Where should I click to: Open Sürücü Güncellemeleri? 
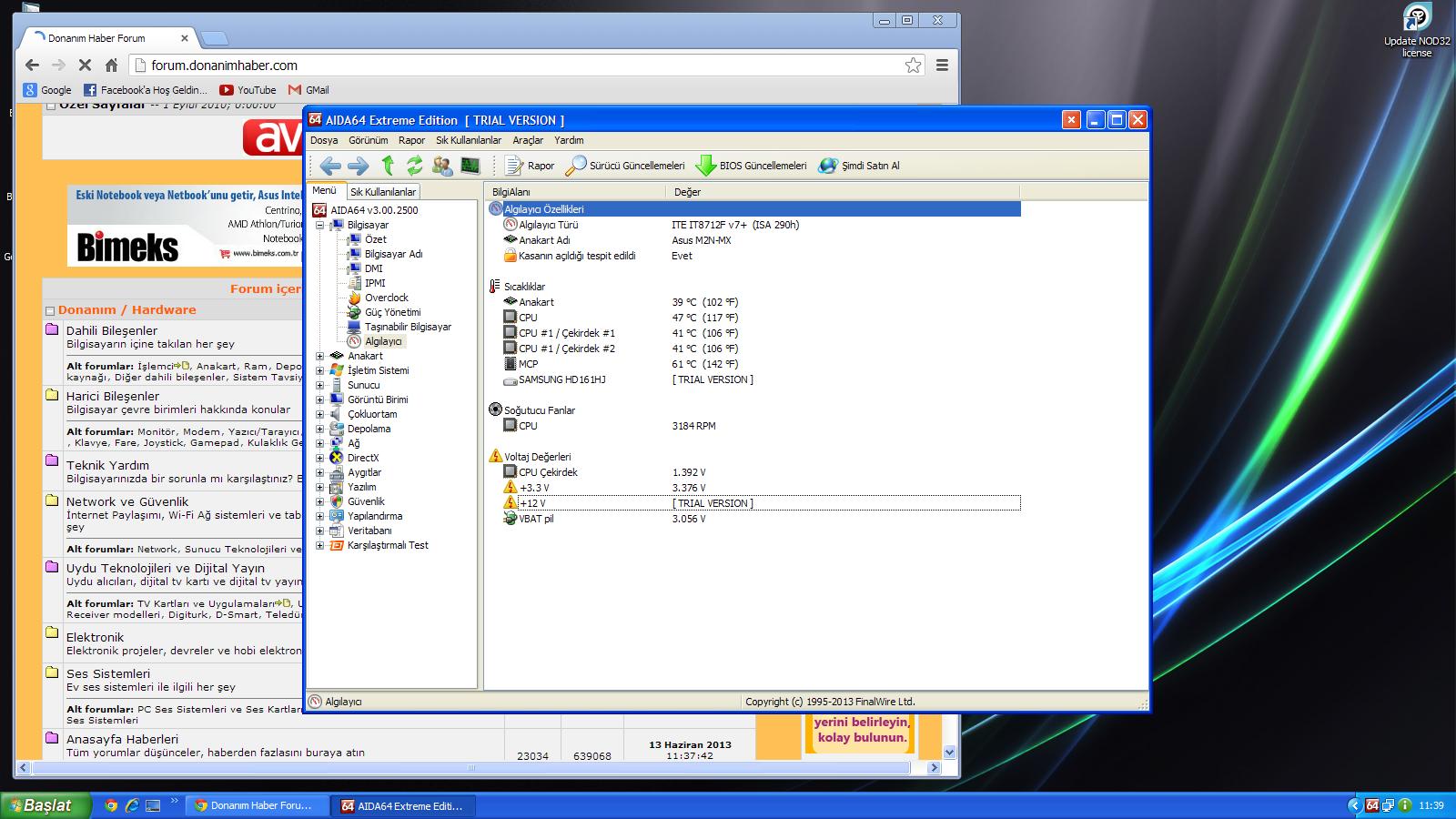(625, 166)
